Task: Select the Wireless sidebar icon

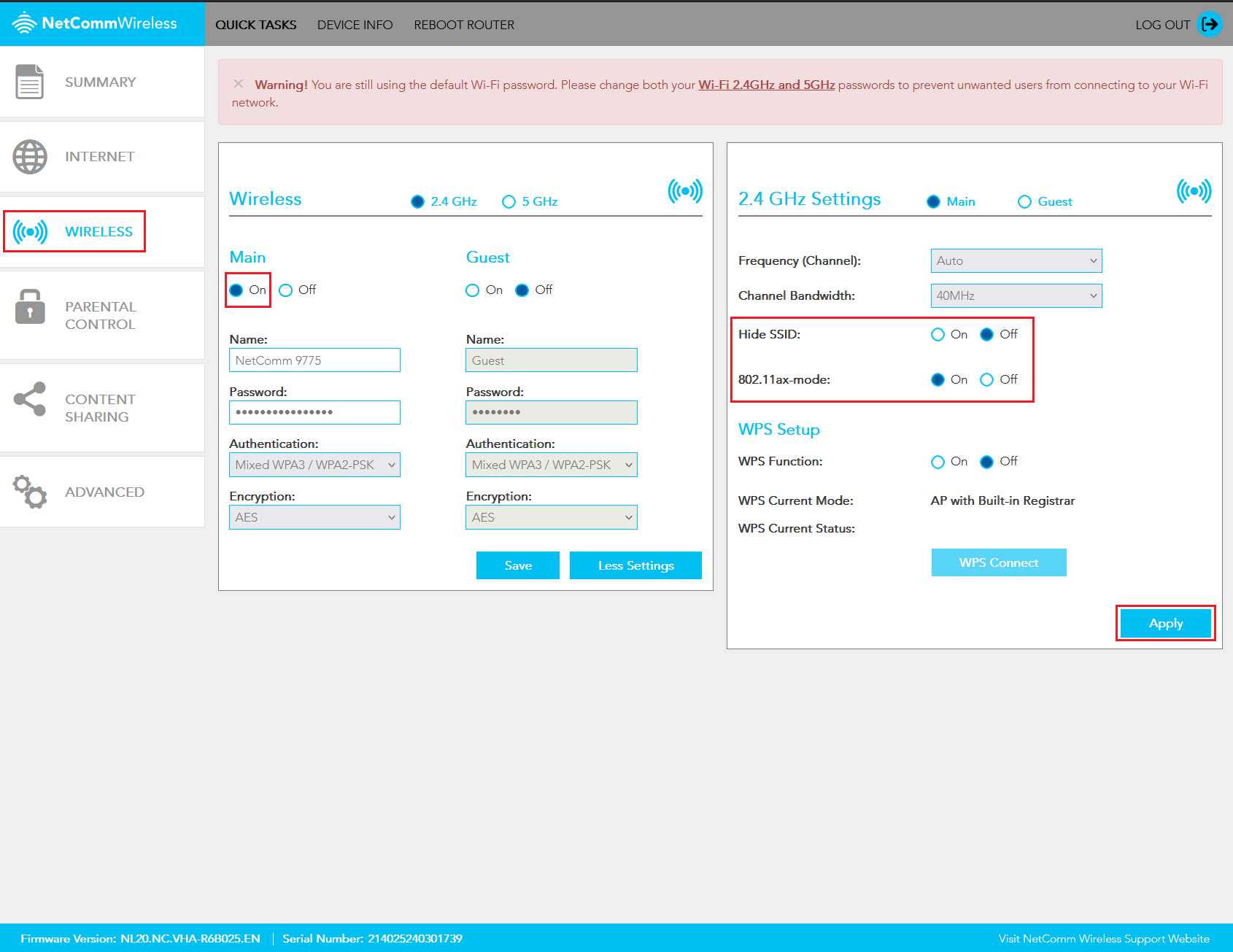Action: [29, 231]
